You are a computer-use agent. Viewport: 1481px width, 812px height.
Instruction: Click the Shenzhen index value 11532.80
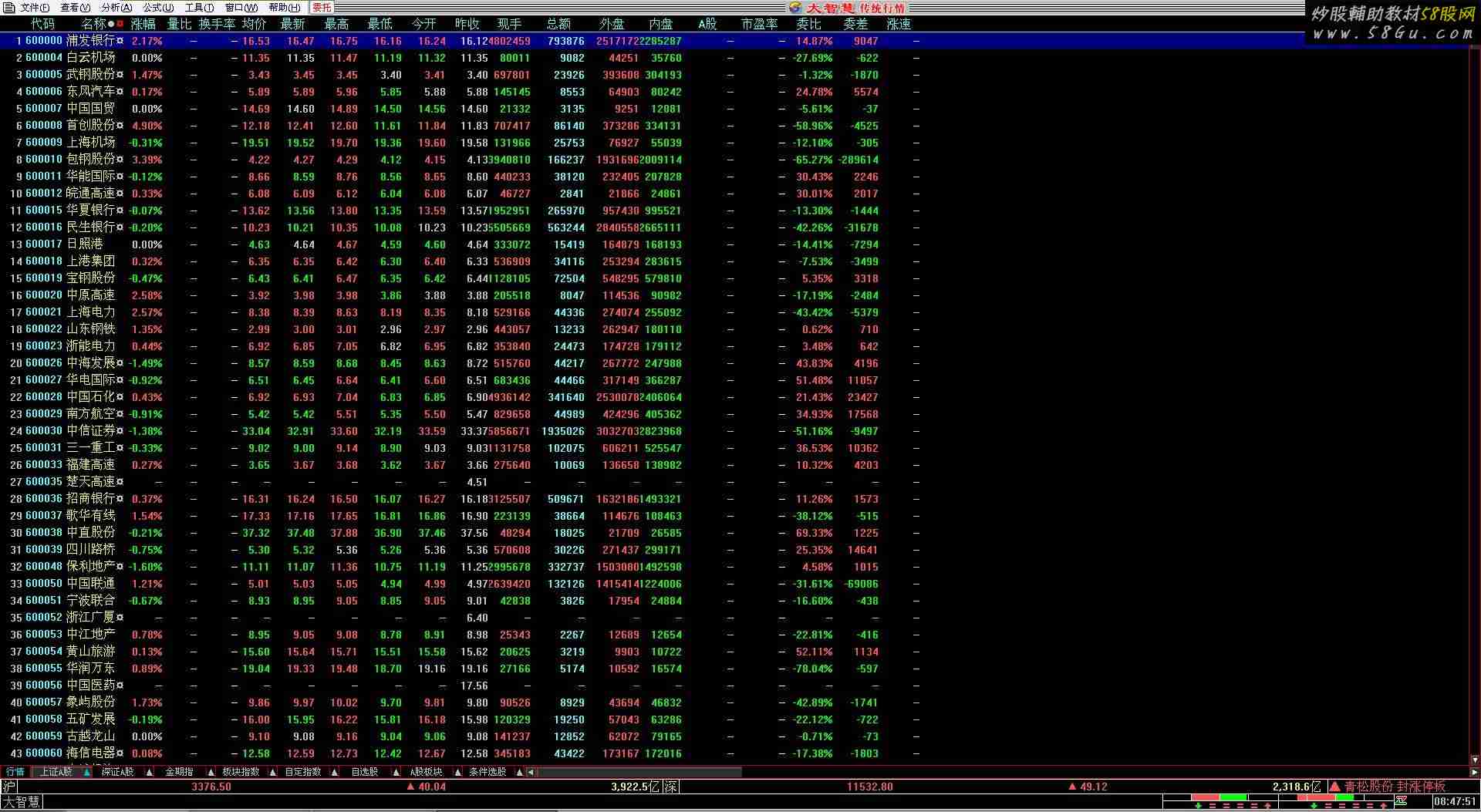click(x=869, y=787)
